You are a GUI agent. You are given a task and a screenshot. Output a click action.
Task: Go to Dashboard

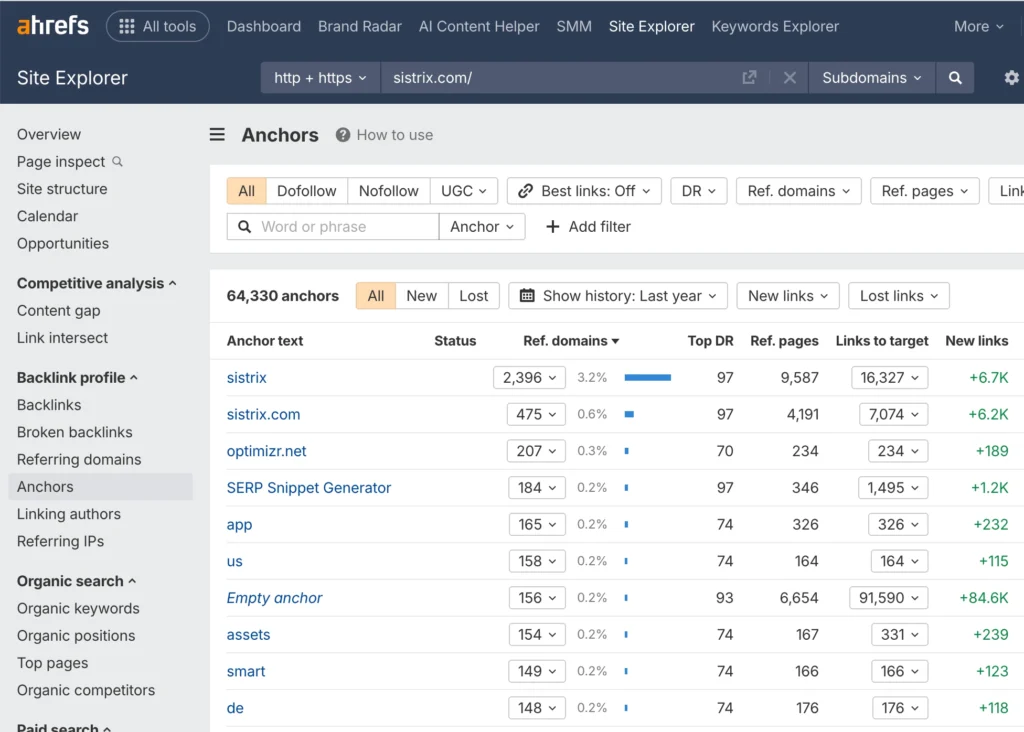(264, 26)
